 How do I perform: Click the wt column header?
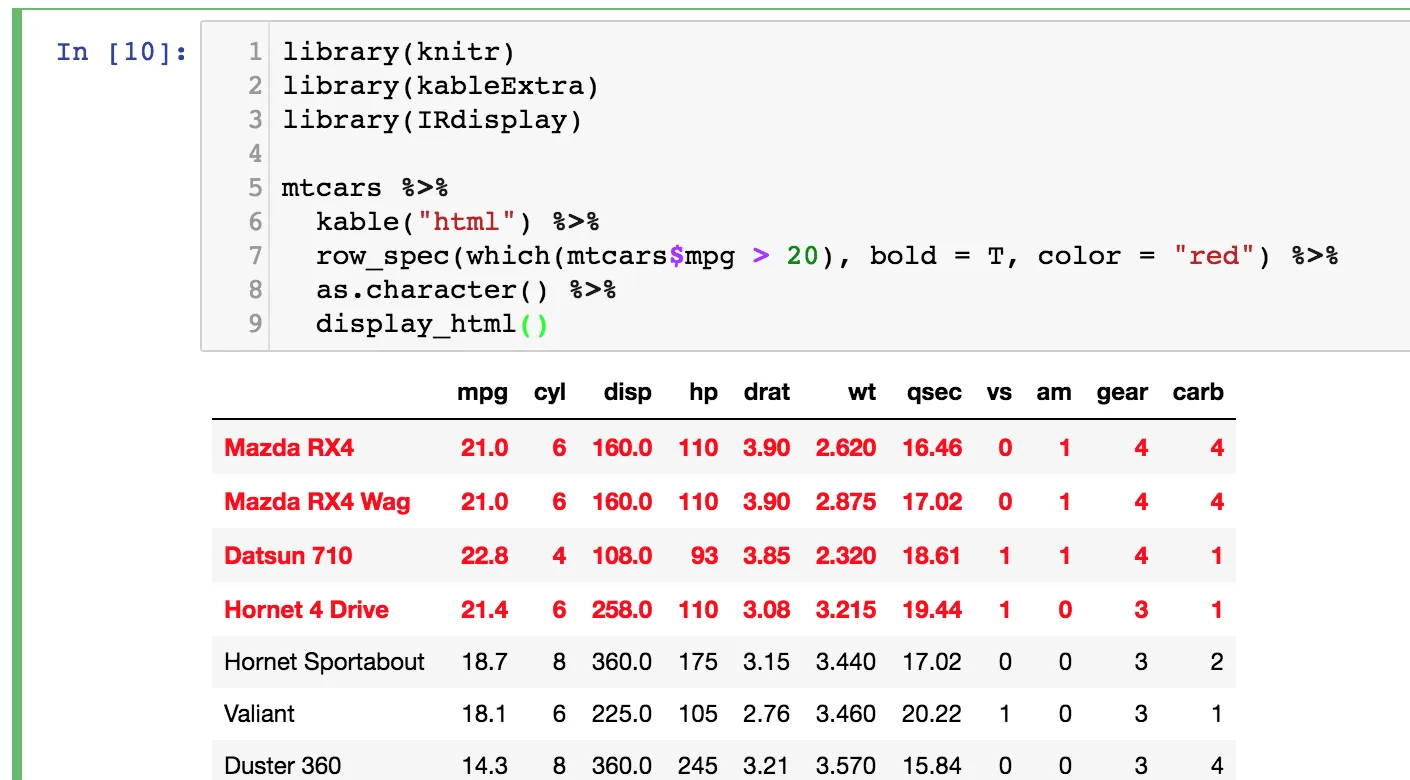tap(862, 393)
